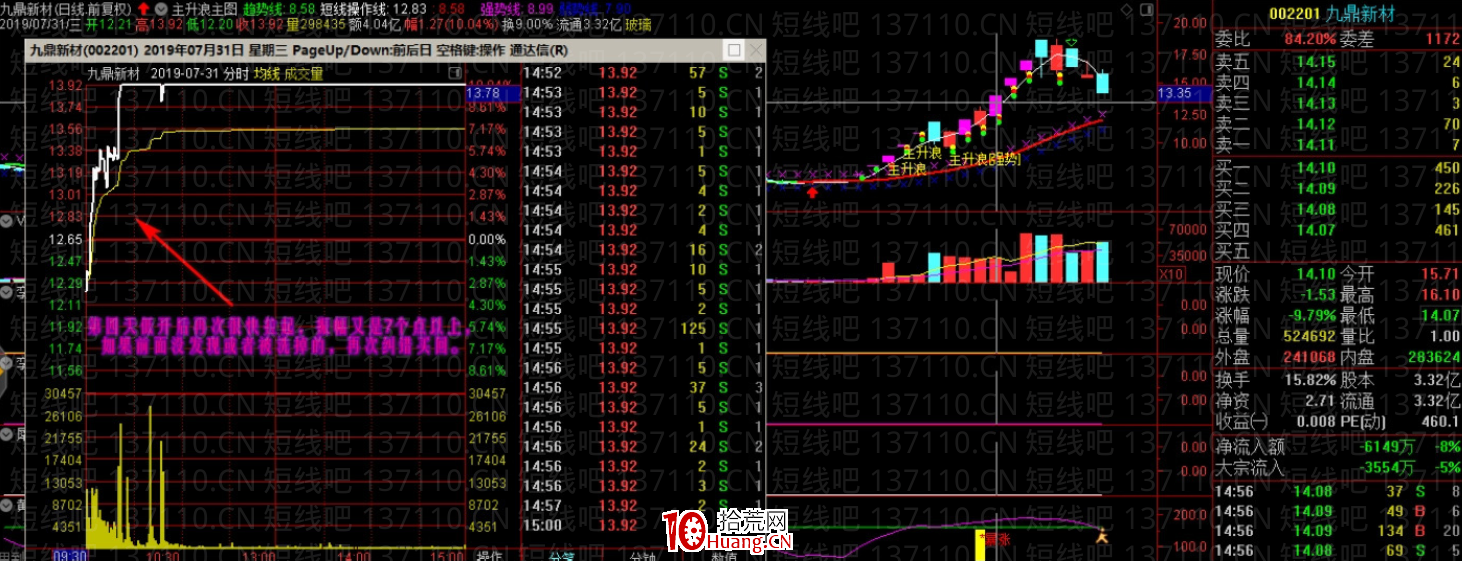Image resolution: width=1462 pixels, height=561 pixels.
Task: Select the 卖四 14.14 order row
Action: pyautogui.click(x=1337, y=82)
